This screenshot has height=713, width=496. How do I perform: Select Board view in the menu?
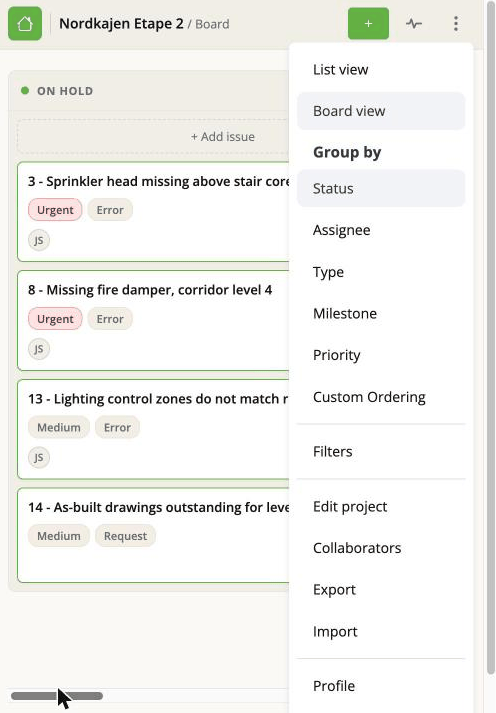pos(381,111)
